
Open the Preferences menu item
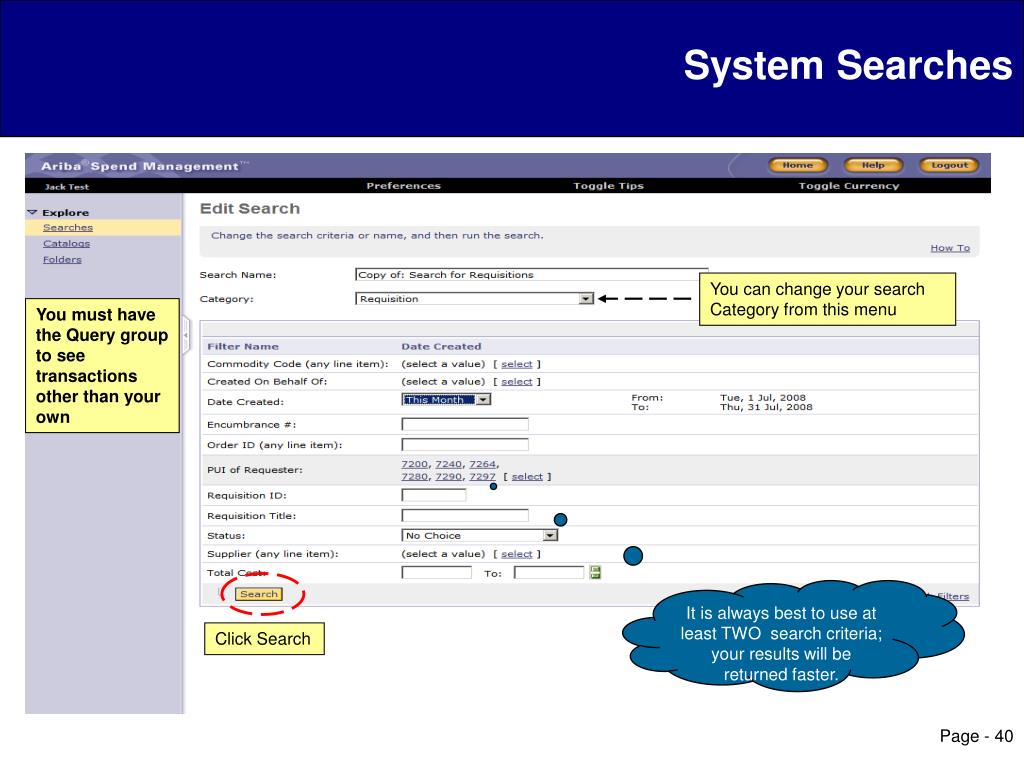404,186
